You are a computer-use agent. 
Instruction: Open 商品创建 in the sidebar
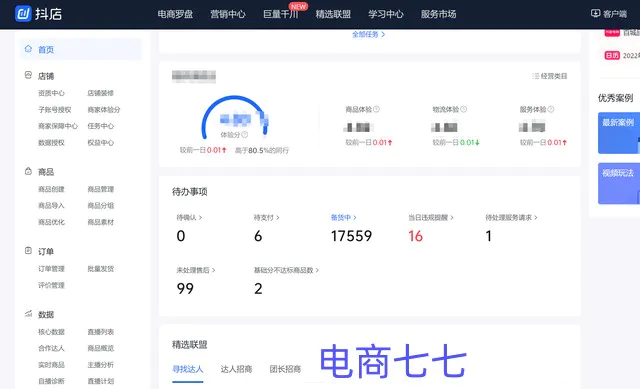coord(51,189)
